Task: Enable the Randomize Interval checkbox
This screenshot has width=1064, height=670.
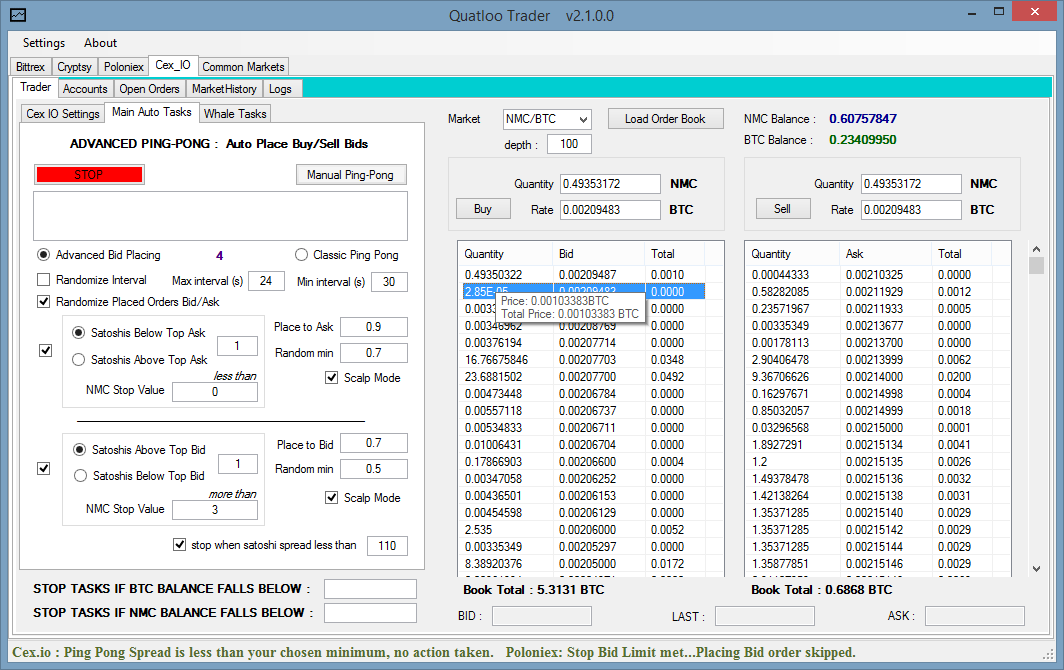Action: (43, 280)
